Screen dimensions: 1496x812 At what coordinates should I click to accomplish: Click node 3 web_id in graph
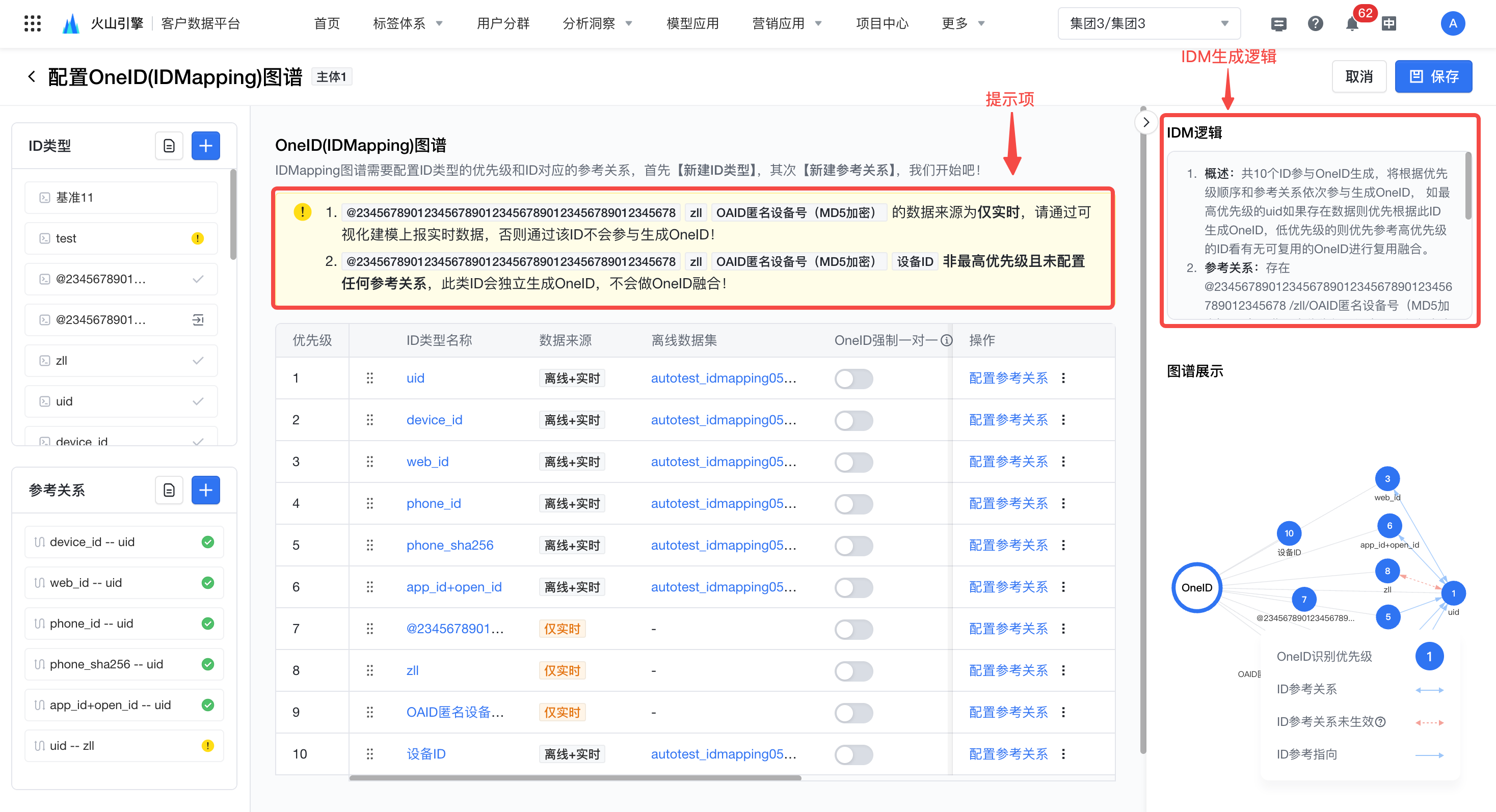[1387, 479]
